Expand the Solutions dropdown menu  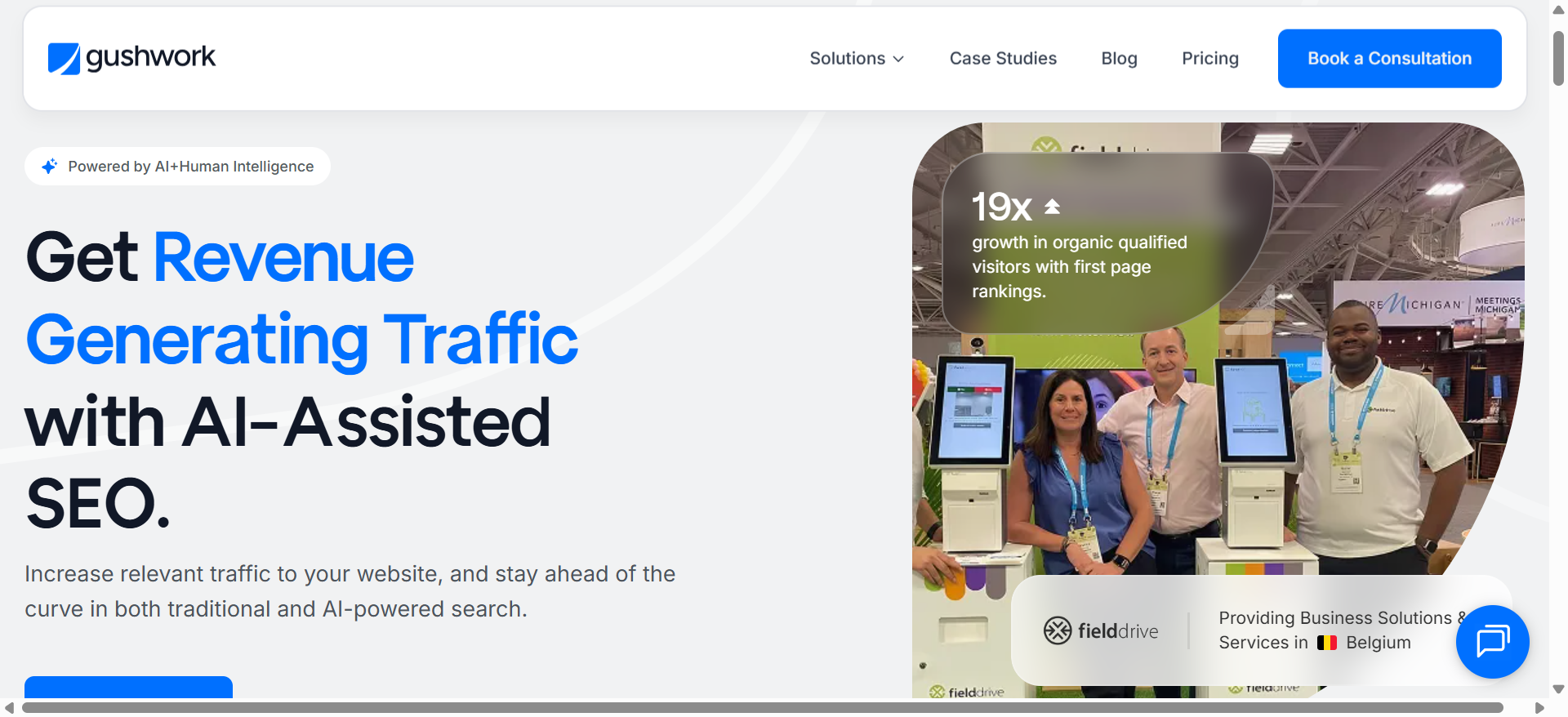(x=847, y=59)
